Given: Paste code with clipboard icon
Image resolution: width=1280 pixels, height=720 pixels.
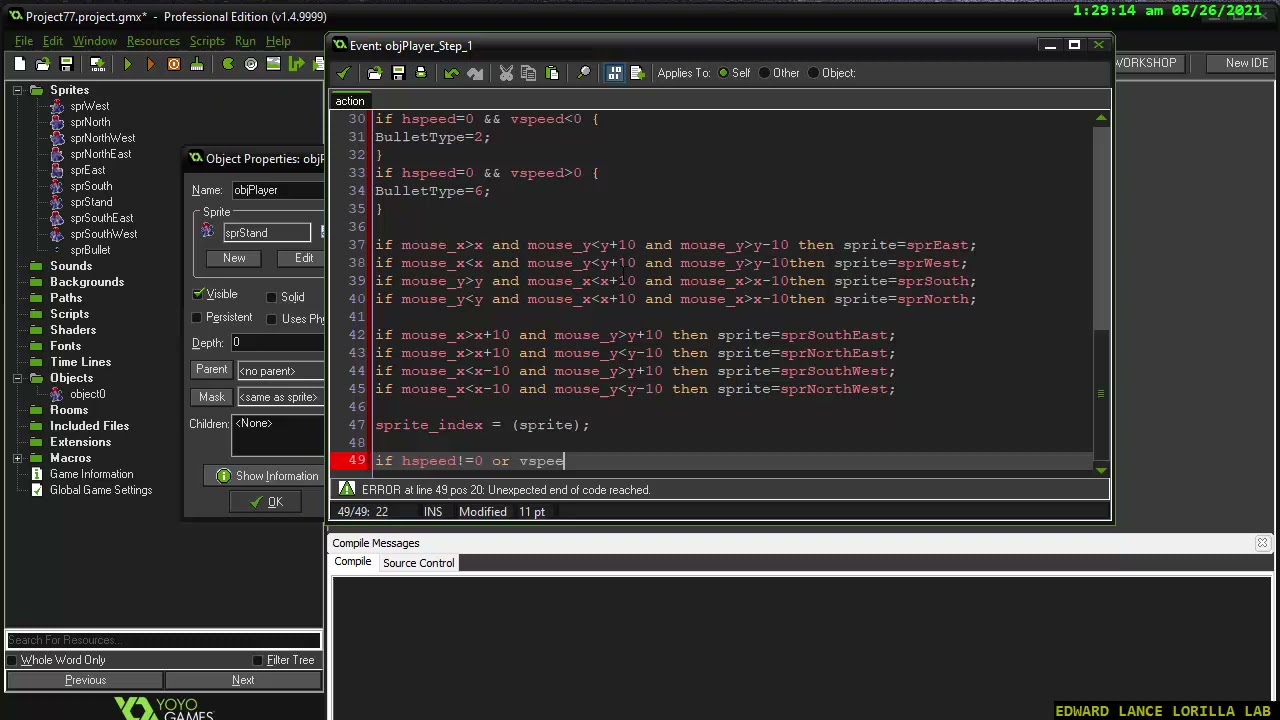Looking at the screenshot, I should pos(552,73).
